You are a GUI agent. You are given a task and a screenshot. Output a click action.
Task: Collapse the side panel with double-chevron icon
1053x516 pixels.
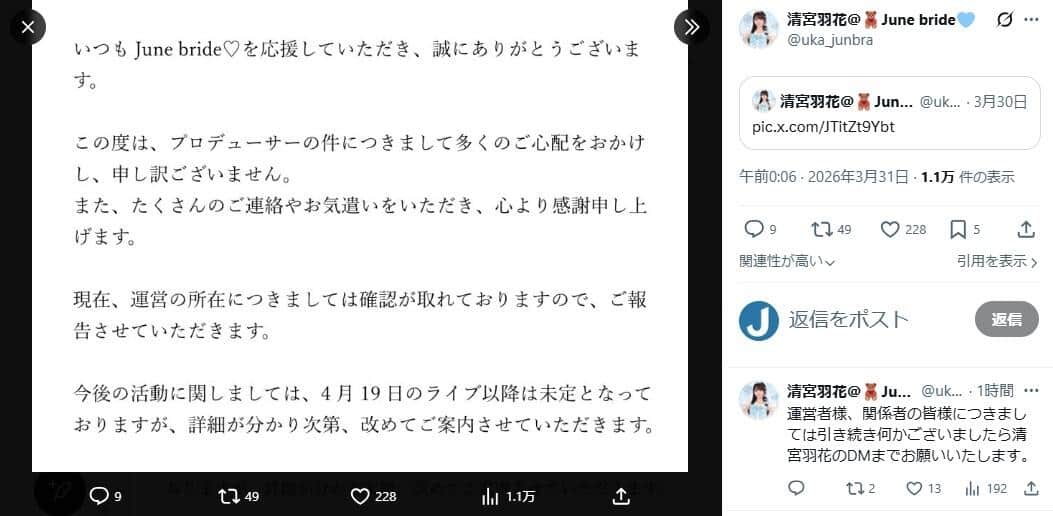(x=691, y=28)
